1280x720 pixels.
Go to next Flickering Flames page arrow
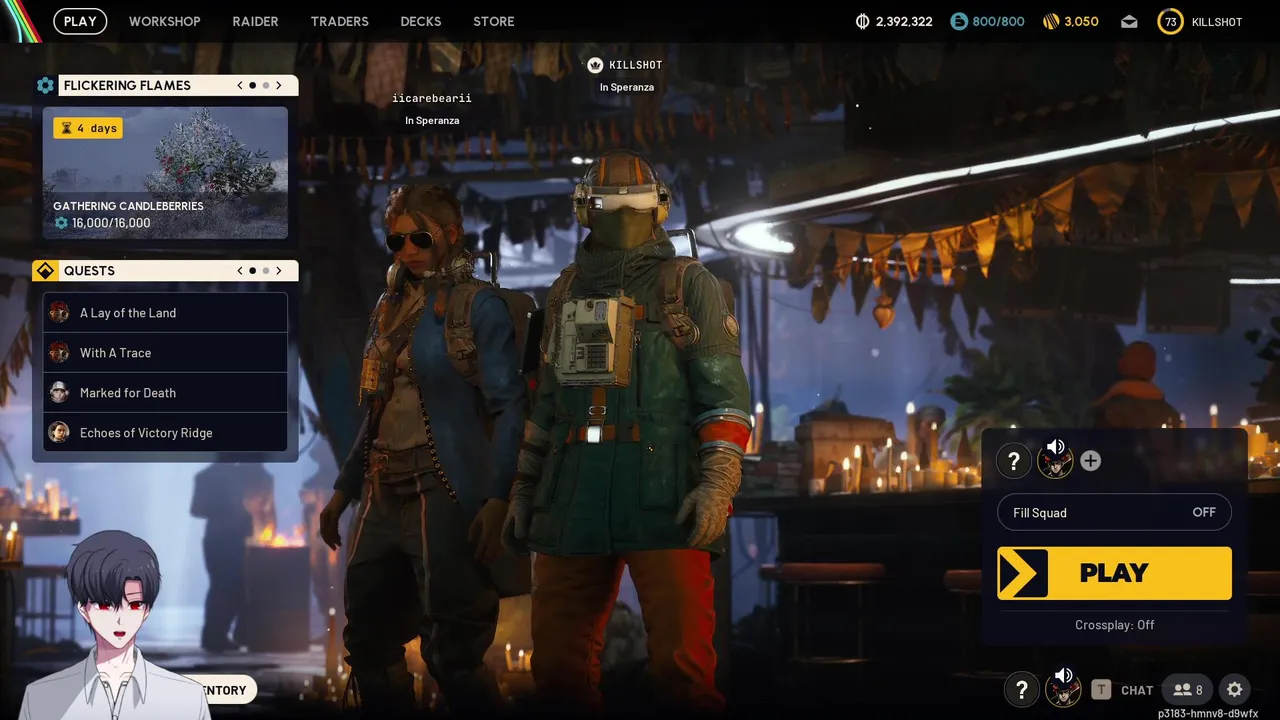pyautogui.click(x=279, y=85)
